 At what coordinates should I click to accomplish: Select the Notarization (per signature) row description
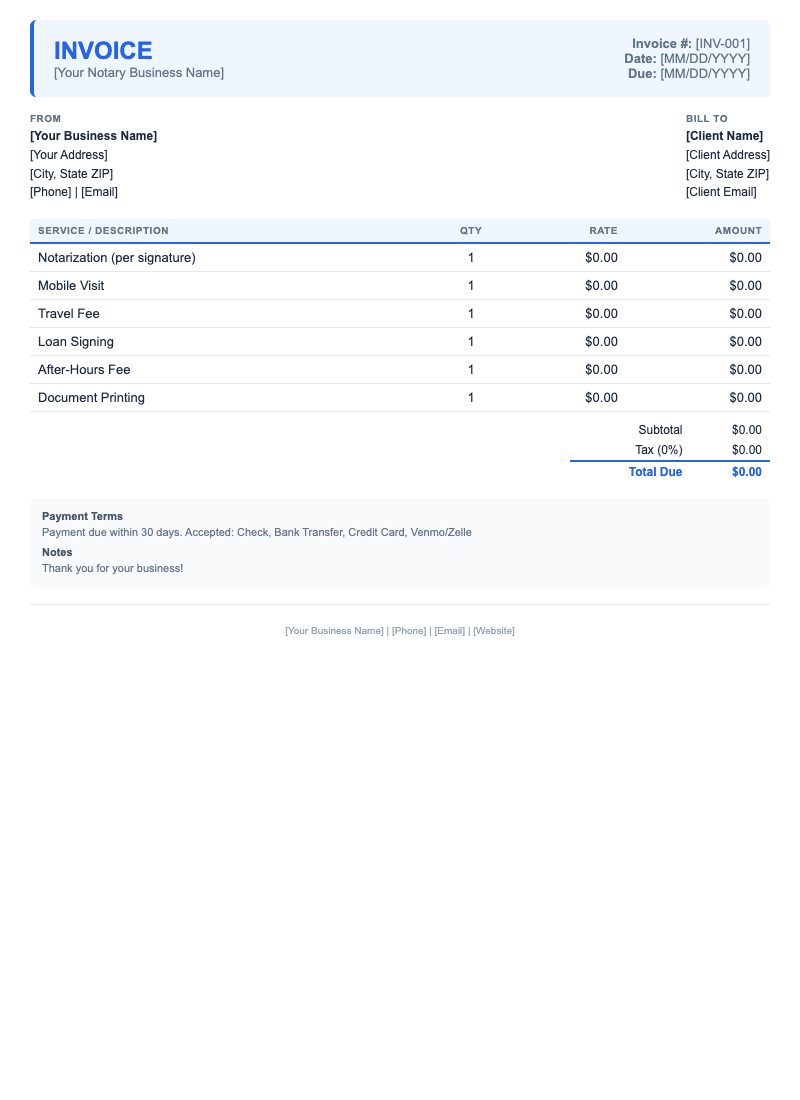pyautogui.click(x=116, y=258)
